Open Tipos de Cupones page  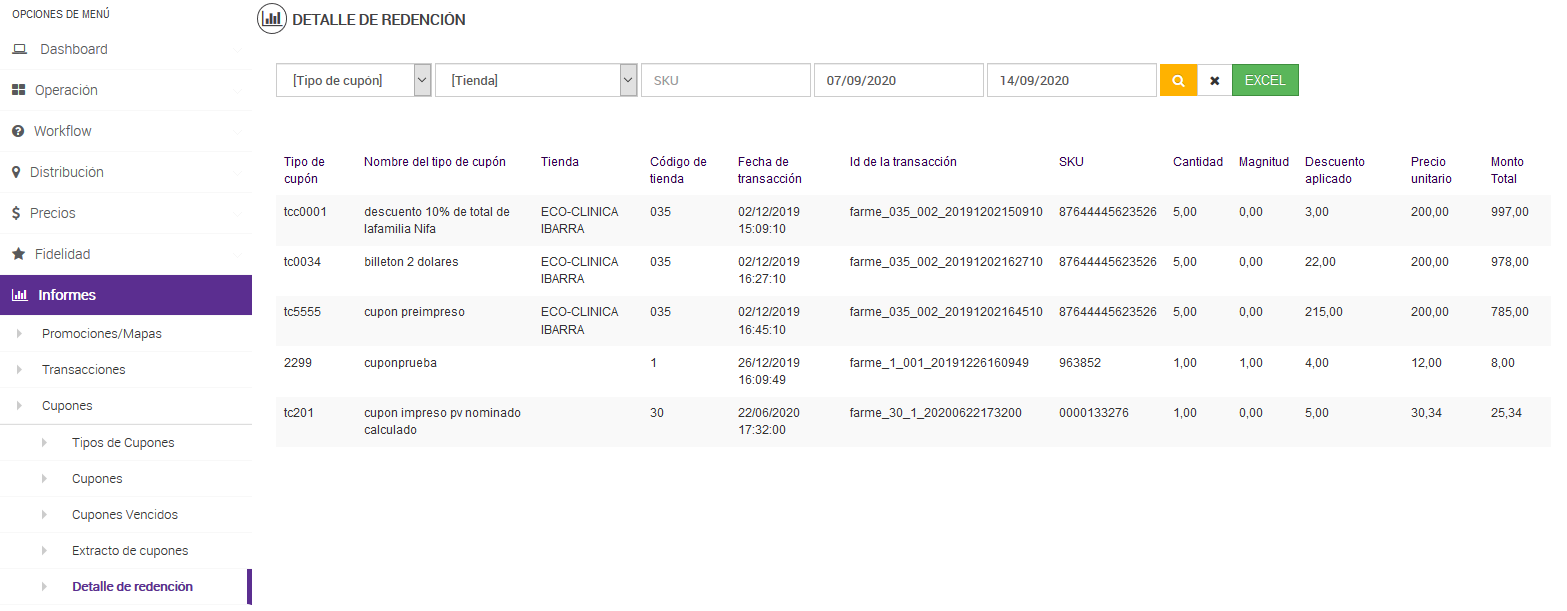123,442
